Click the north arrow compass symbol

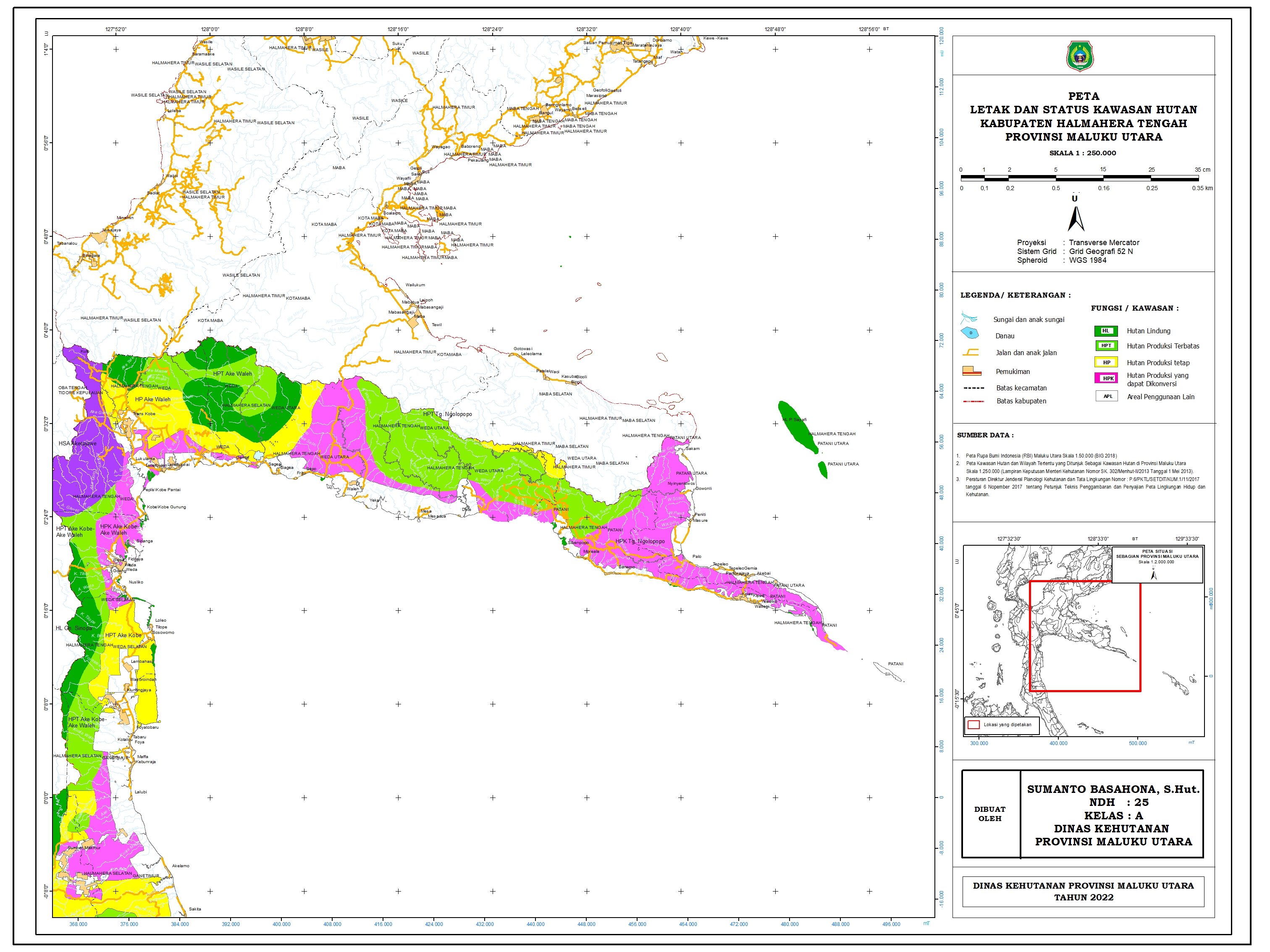[1076, 219]
